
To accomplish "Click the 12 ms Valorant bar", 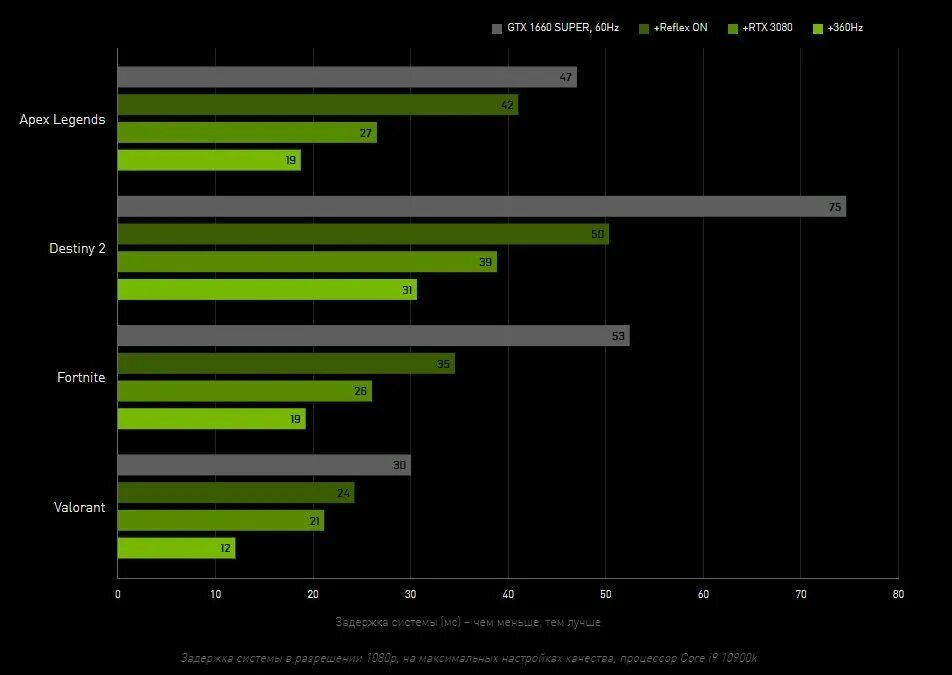I will 175,548.
